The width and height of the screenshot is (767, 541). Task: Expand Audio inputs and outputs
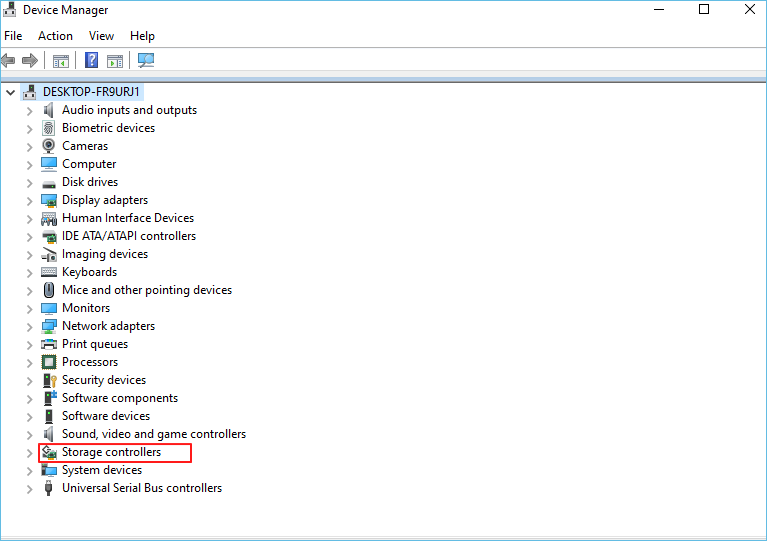[29, 111]
